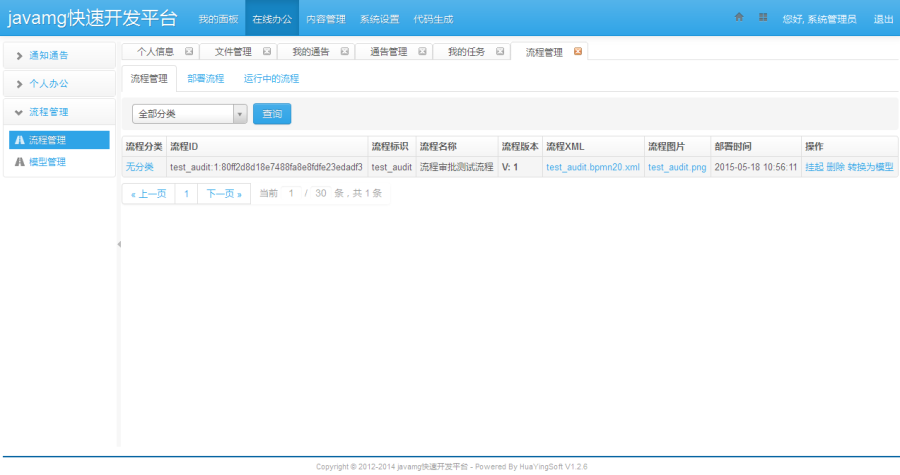Switch to 部署流程 sub-tab

pyautogui.click(x=205, y=79)
